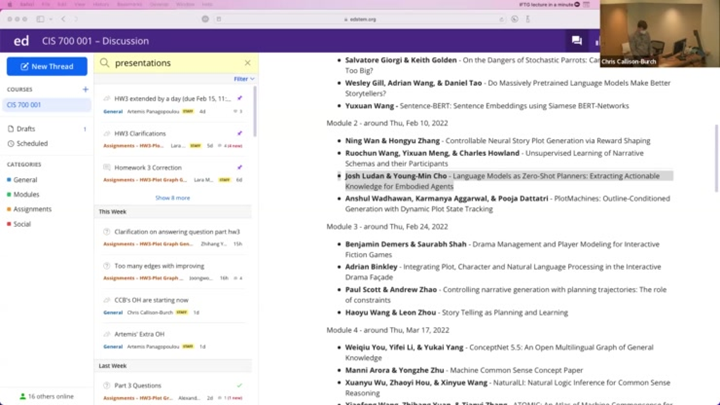Image resolution: width=720 pixels, height=405 pixels.
Task: Select the CIS 700 001 course
Action: (x=25, y=104)
